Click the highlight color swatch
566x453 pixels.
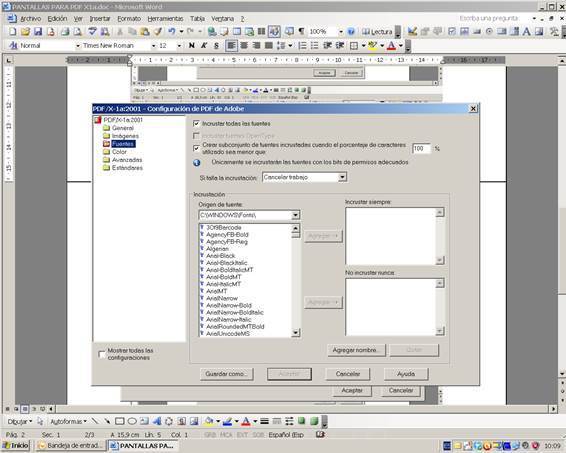(373, 45)
